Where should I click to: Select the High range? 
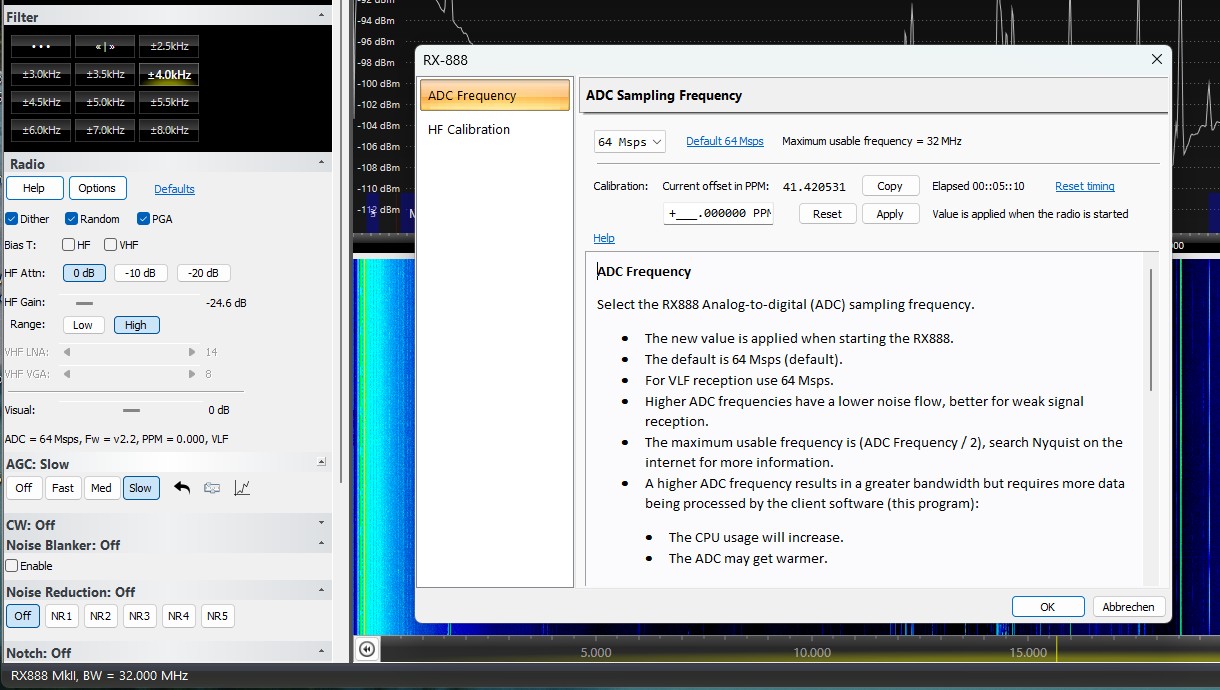tap(136, 325)
